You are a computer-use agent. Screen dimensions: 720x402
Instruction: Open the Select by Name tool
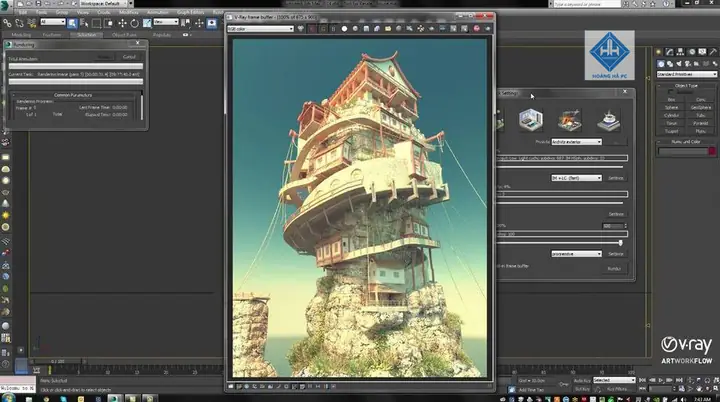coord(84,23)
